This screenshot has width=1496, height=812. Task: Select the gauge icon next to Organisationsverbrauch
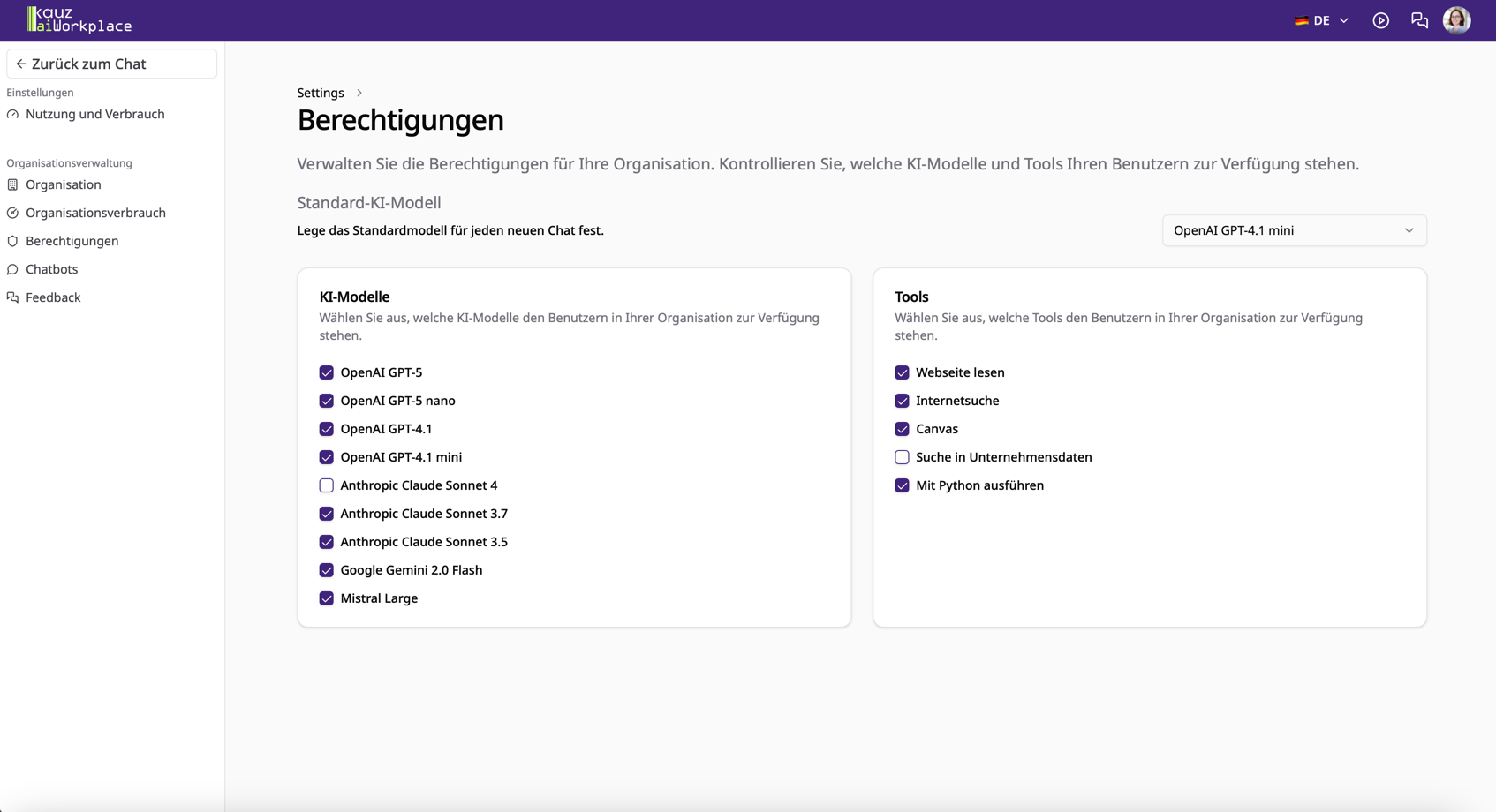click(12, 213)
